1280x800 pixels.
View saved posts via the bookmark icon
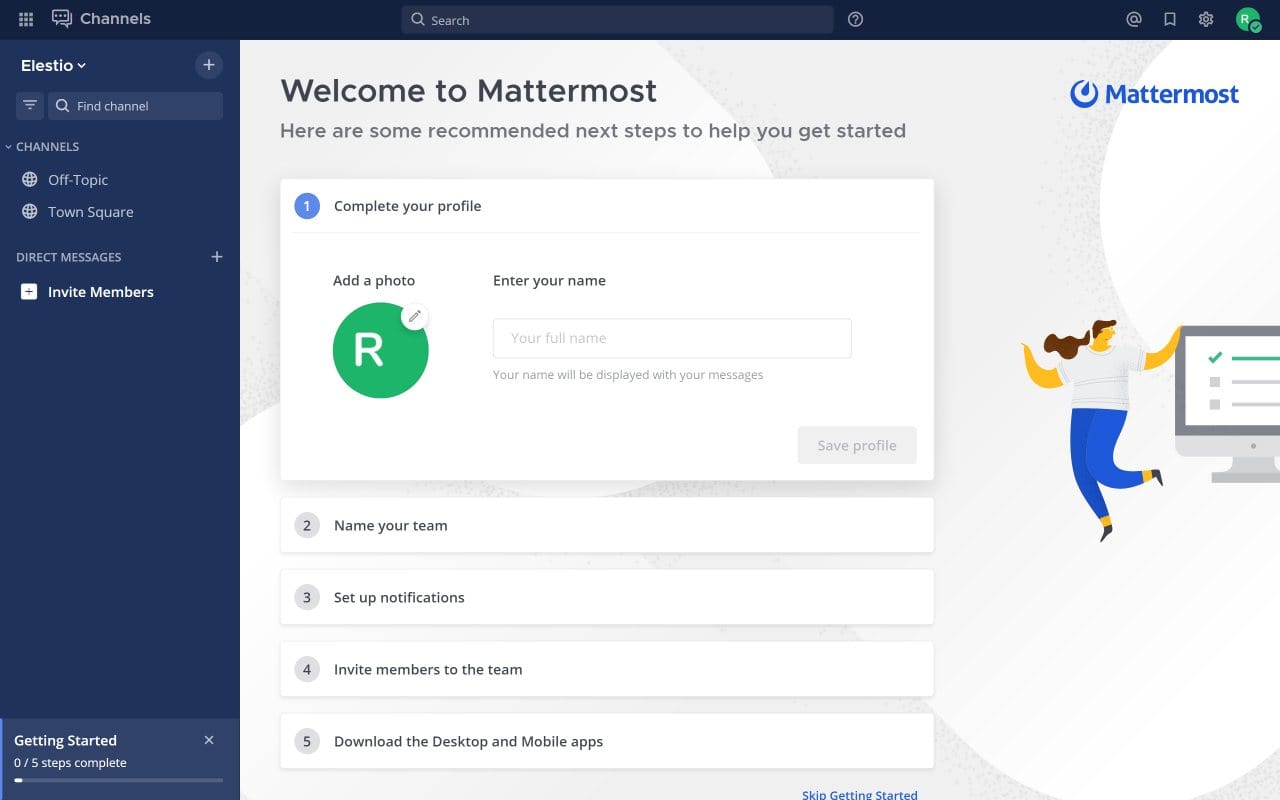pyautogui.click(x=1170, y=19)
